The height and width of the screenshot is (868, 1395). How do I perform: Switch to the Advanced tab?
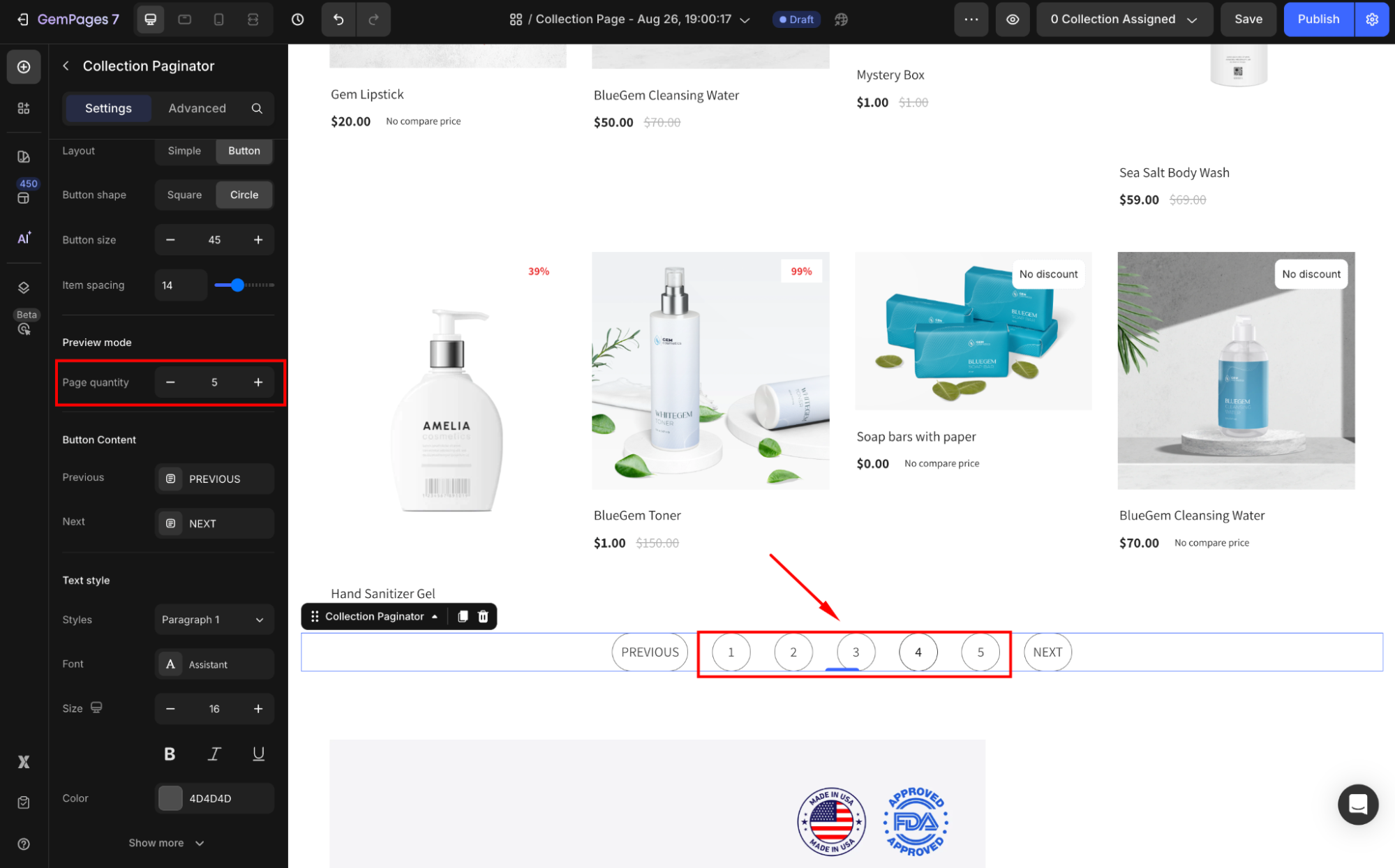point(197,108)
